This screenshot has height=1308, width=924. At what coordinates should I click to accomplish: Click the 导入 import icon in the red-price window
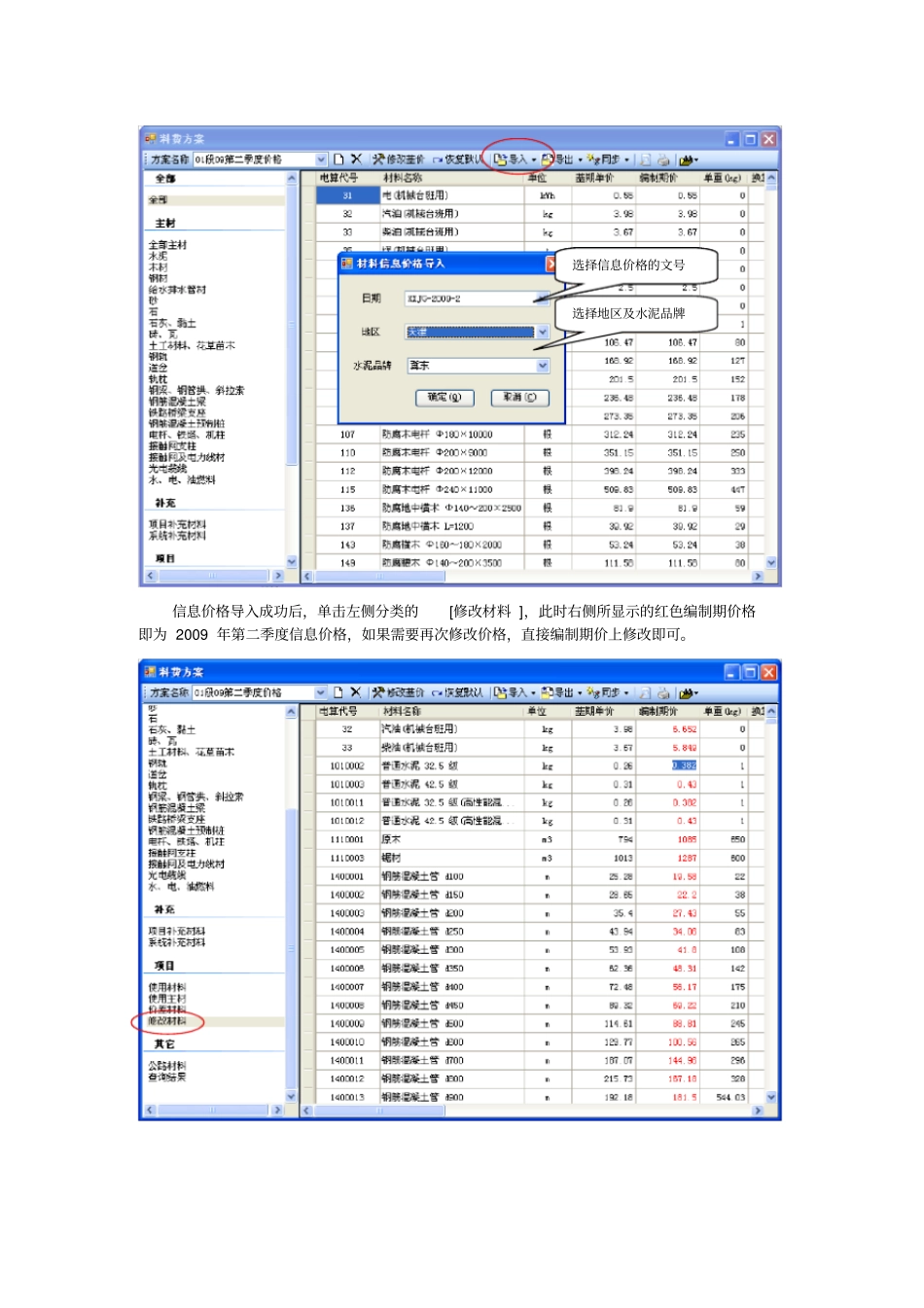pos(500,692)
